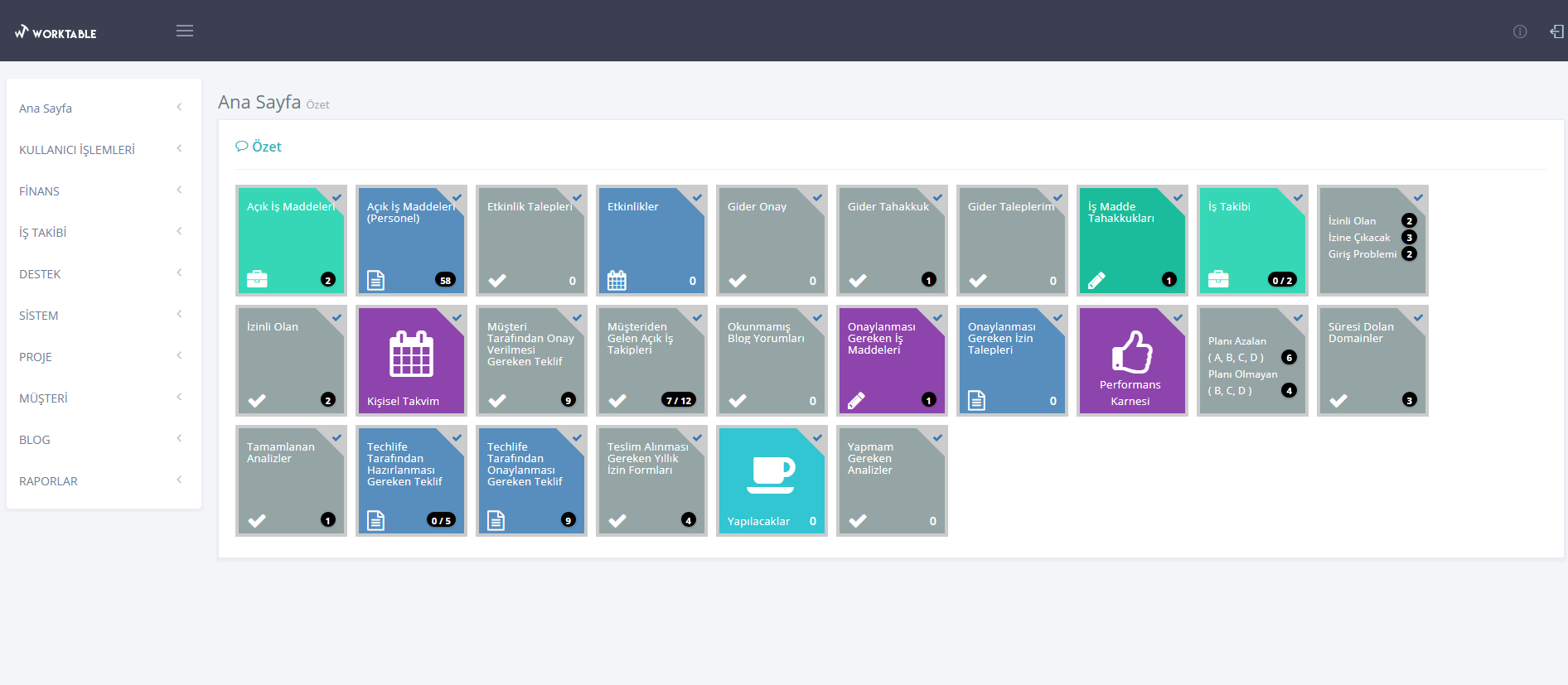Image resolution: width=1568 pixels, height=685 pixels.
Task: Click the Yapılacaklar coffee cup icon
Action: (771, 475)
